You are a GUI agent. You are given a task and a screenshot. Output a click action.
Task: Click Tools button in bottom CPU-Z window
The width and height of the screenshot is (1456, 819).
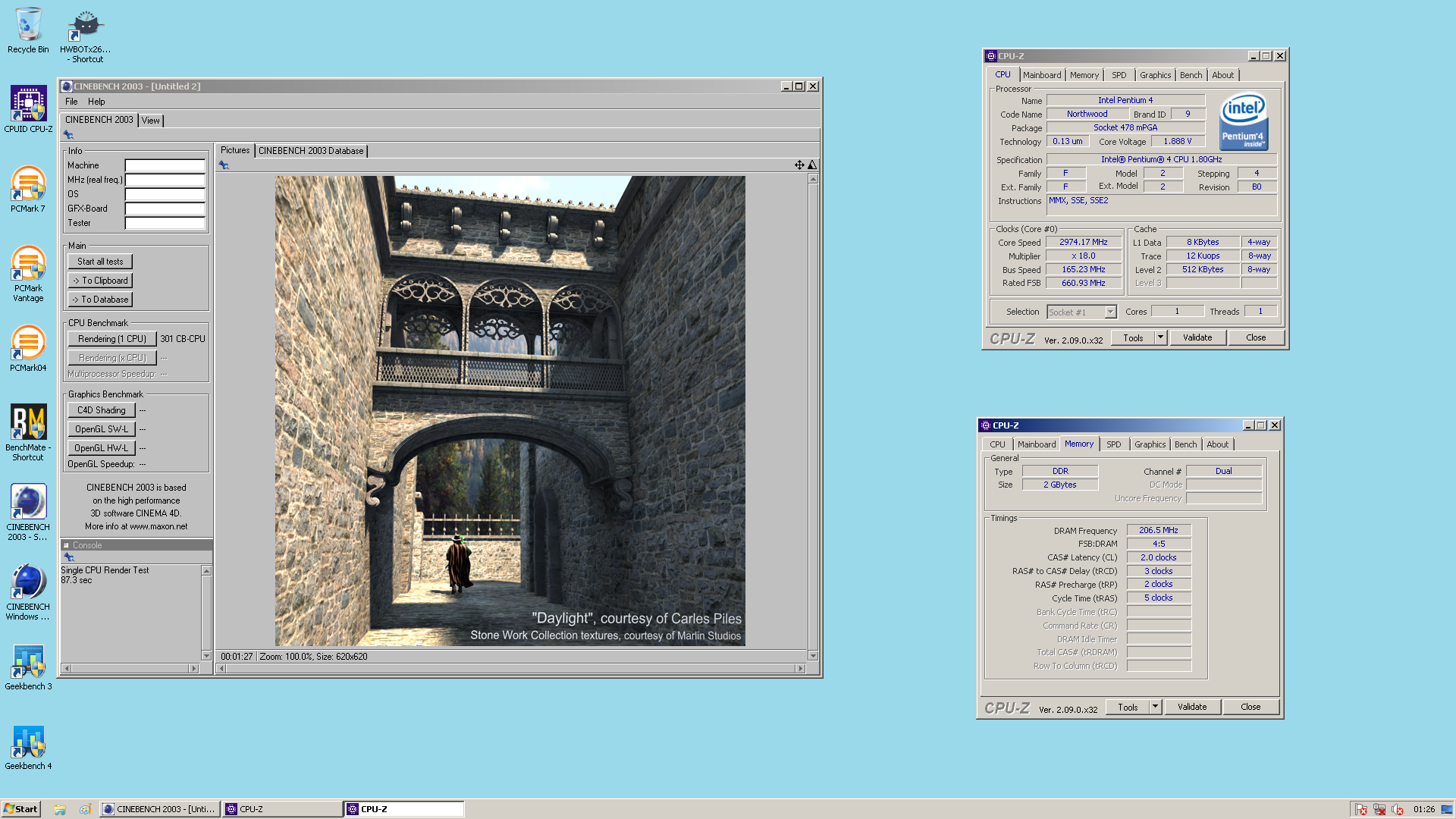(1128, 708)
